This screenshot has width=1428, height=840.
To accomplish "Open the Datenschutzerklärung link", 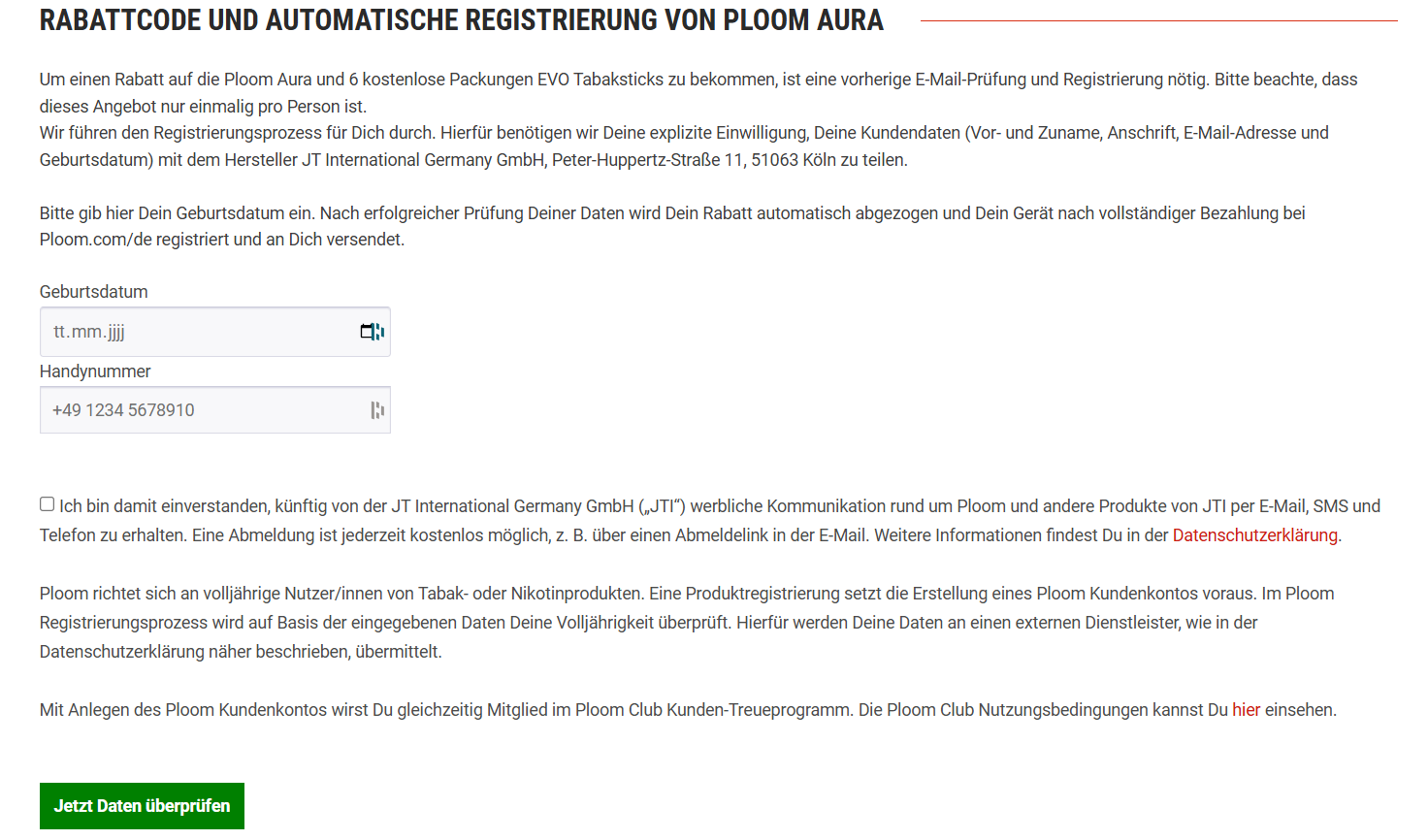I will (1254, 535).
